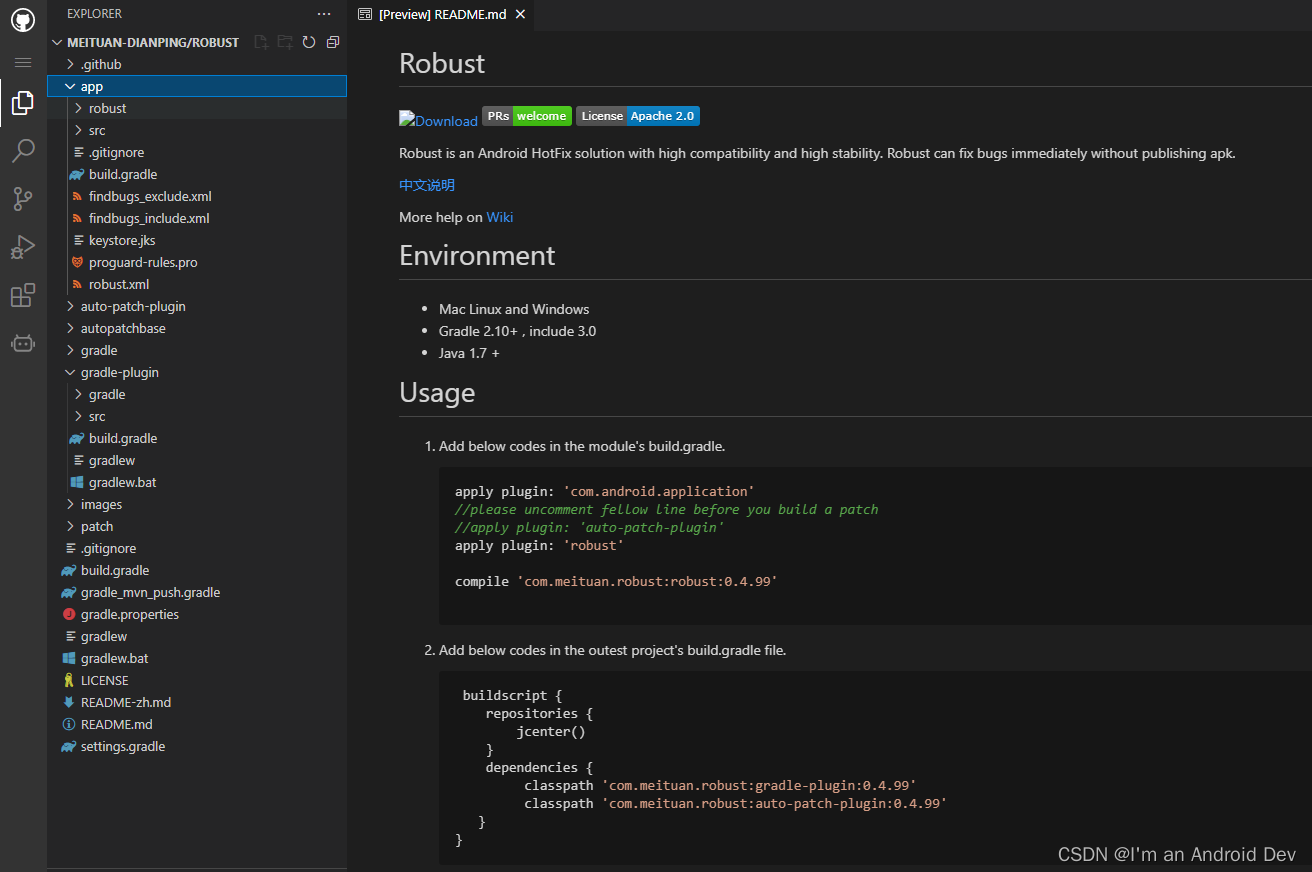Click gradle icon of settings.gradle
Image resolution: width=1312 pixels, height=872 pixels.
(x=69, y=746)
